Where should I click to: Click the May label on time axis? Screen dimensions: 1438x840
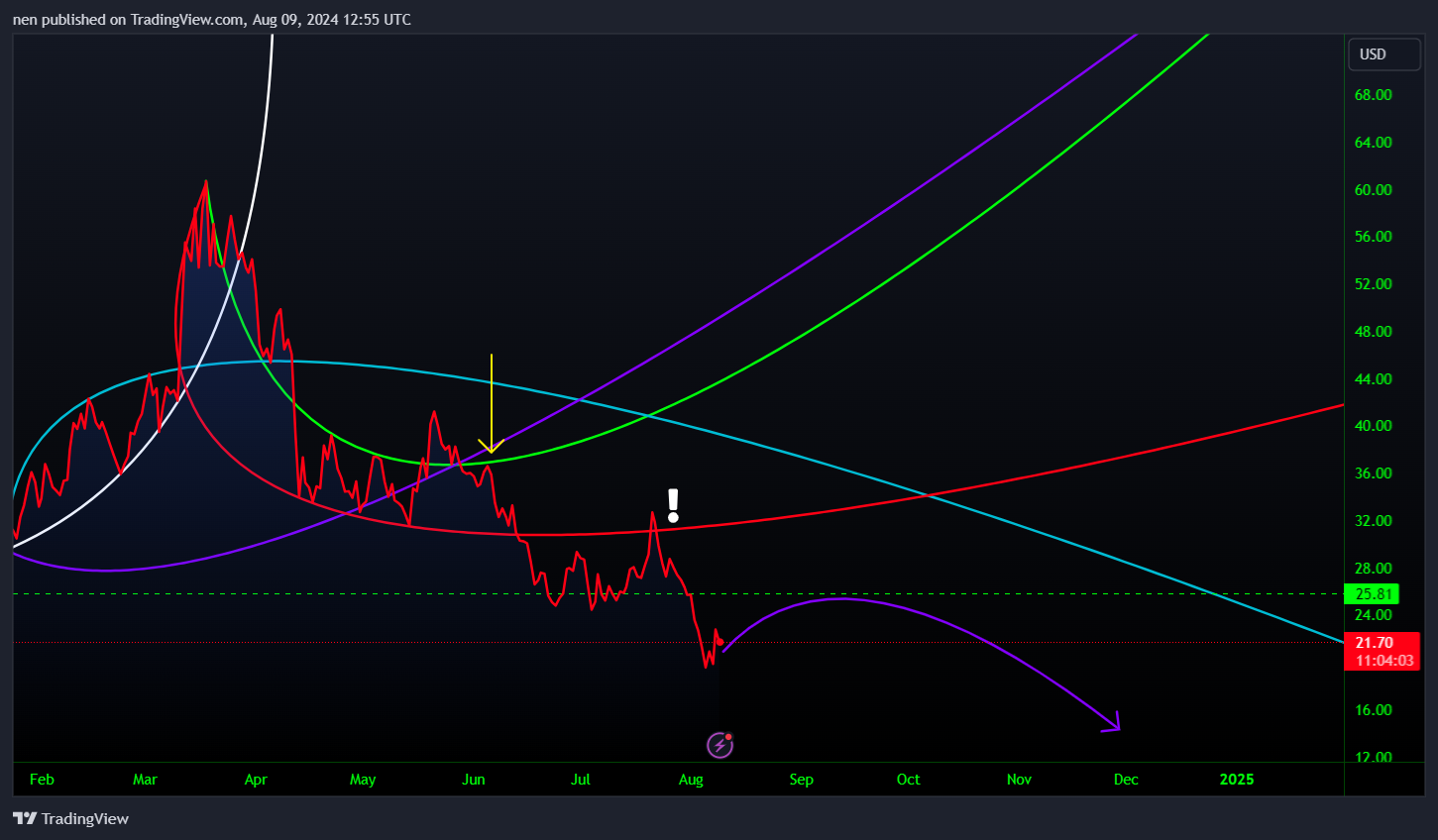pyautogui.click(x=363, y=780)
